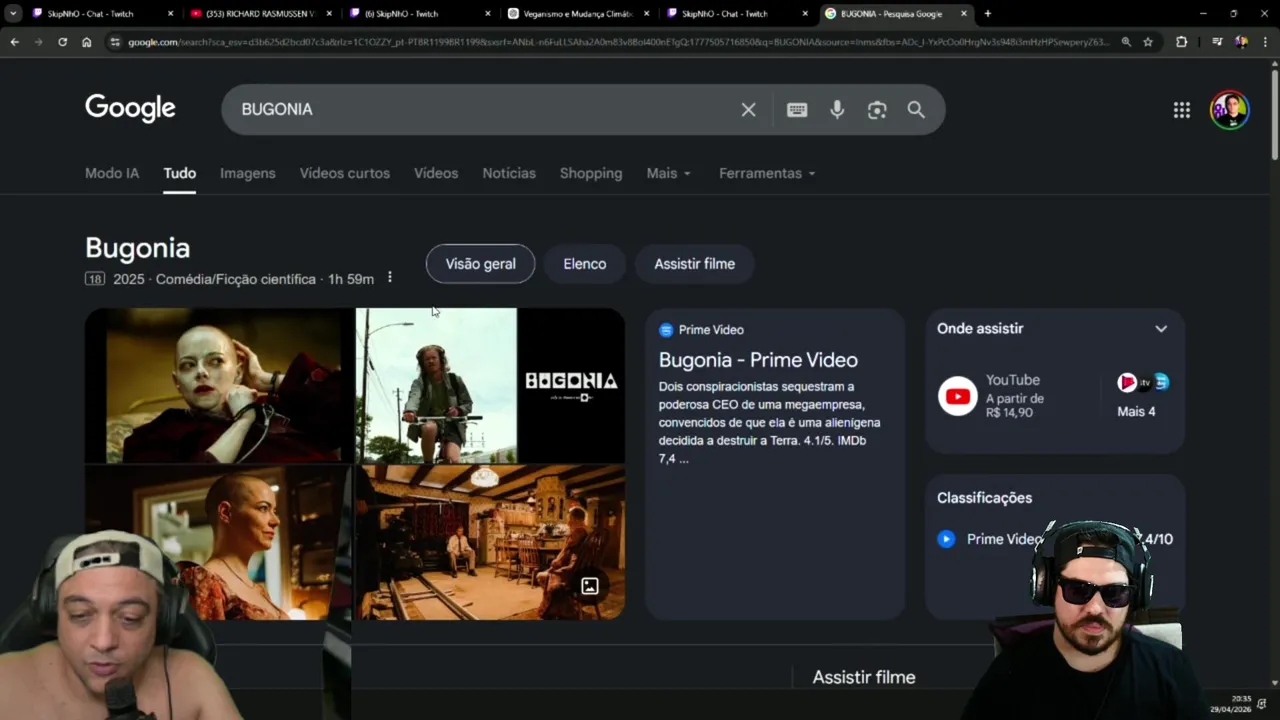Image resolution: width=1280 pixels, height=720 pixels.
Task: Switch to the (6) SkipNhO - Twitch tab
Action: pyautogui.click(x=421, y=14)
